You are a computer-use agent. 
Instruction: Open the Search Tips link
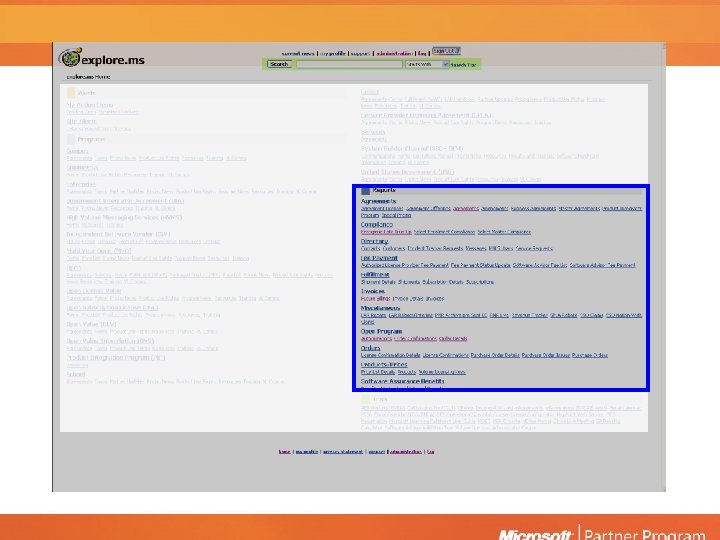[x=463, y=65]
